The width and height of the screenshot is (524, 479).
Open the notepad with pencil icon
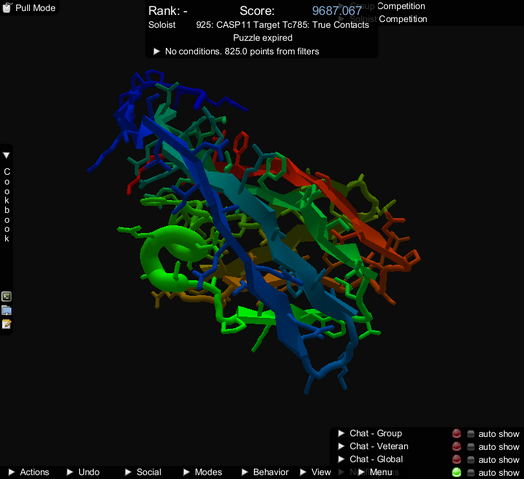coord(6,324)
